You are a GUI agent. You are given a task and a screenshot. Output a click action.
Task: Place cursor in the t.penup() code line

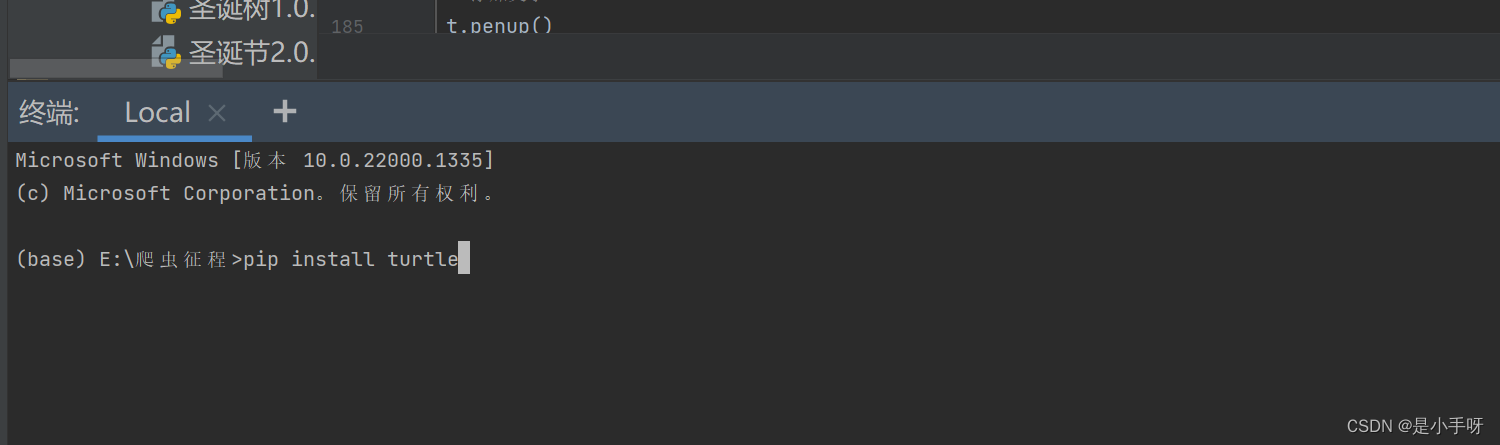[499, 26]
